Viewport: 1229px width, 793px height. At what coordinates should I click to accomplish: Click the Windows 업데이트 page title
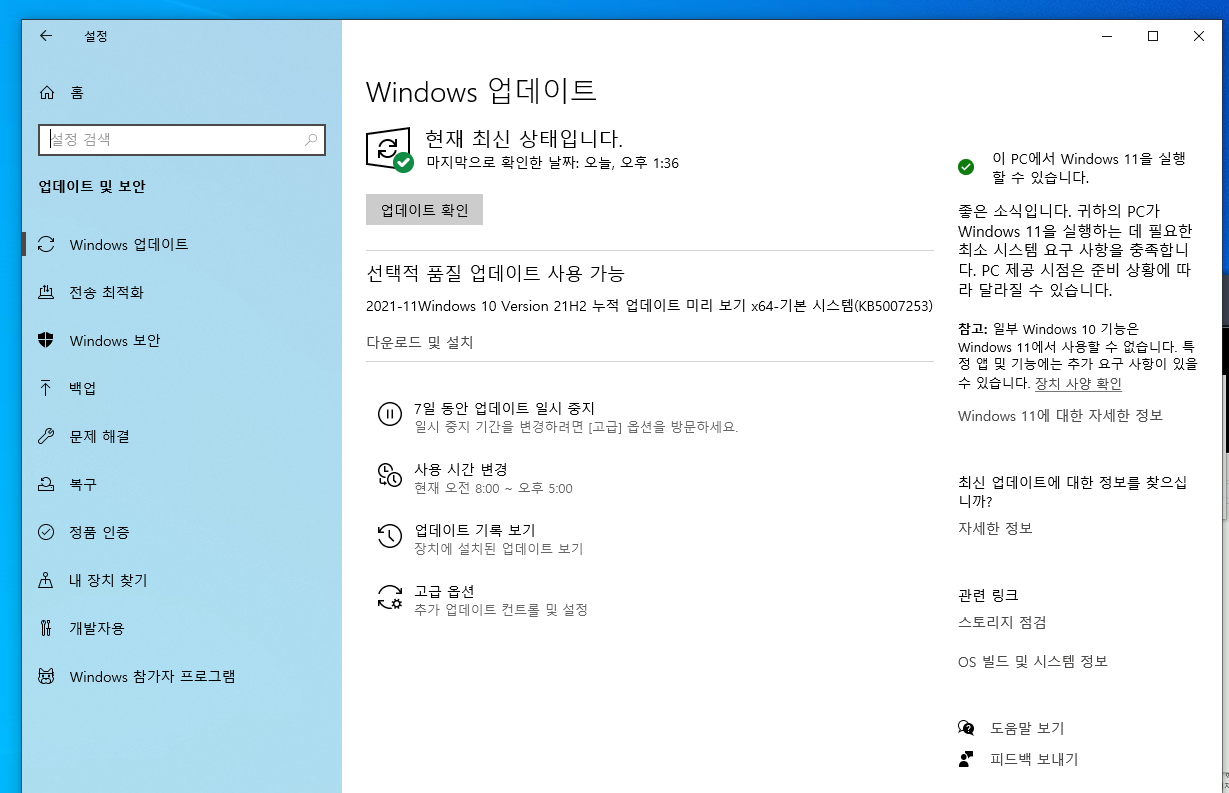(481, 92)
